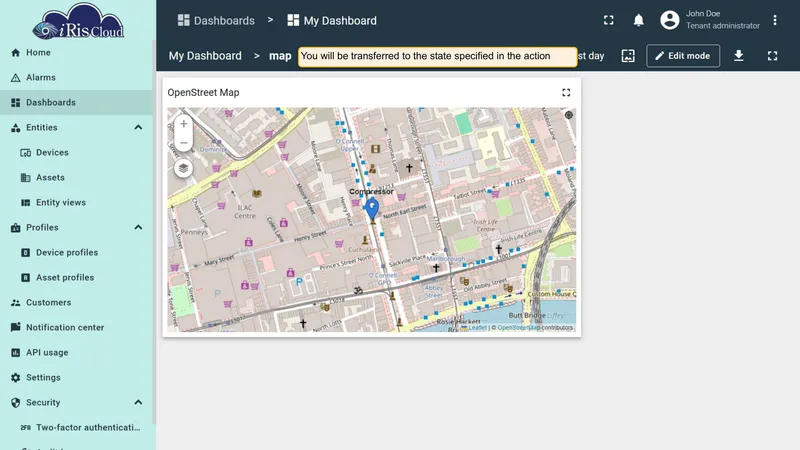
Task: Click the map target circle icon
Action: (569, 115)
